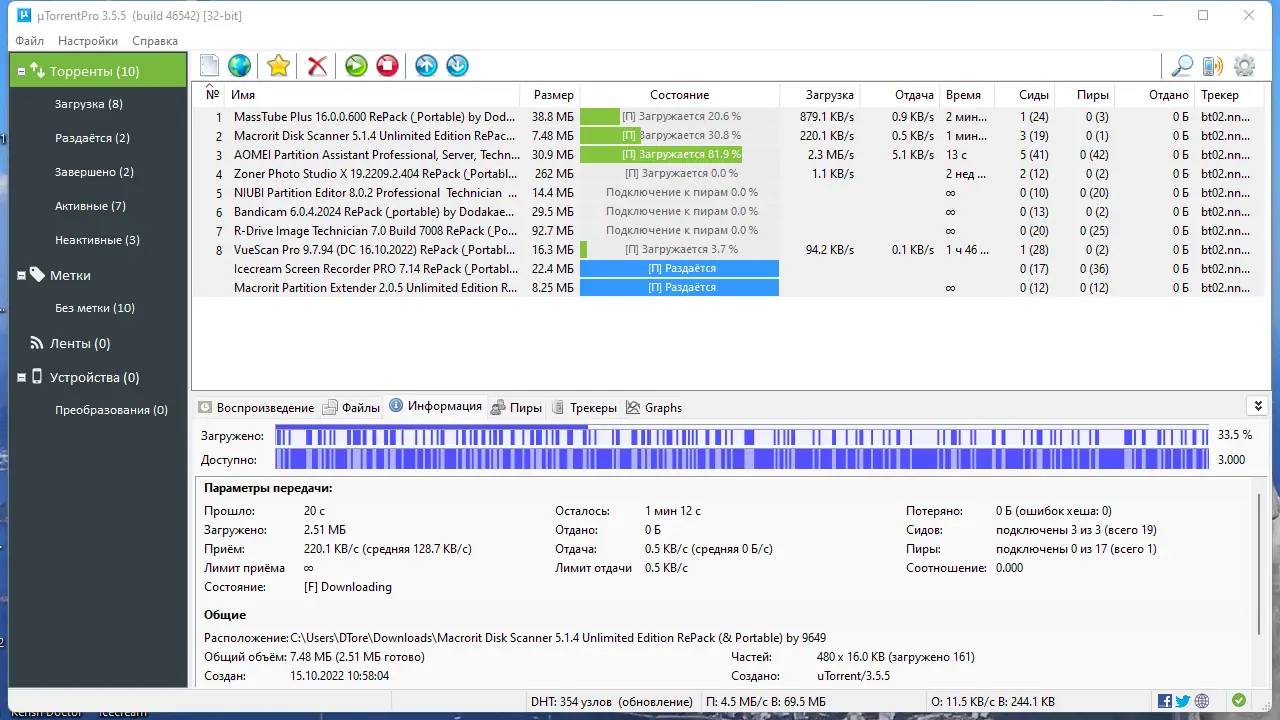The image size is (1280, 720).
Task: Sort the list by the Время column header
Action: tap(968, 95)
